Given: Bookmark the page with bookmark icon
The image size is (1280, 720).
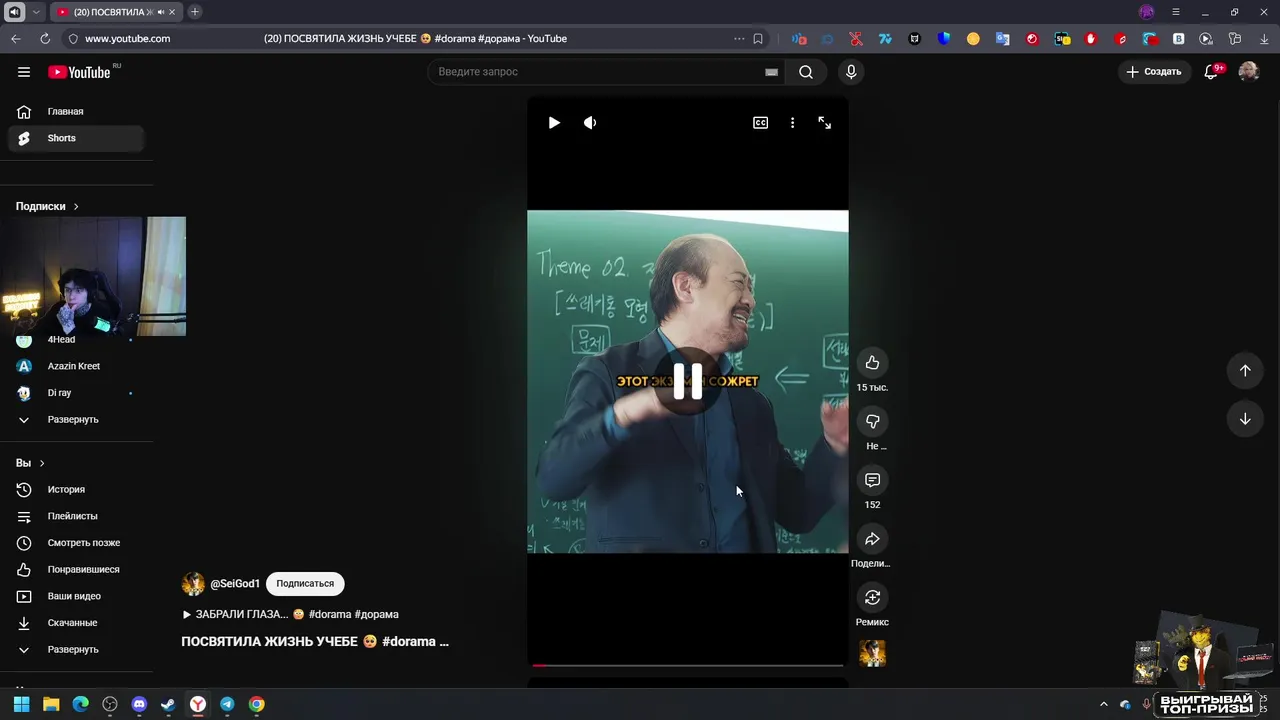Looking at the screenshot, I should point(758,39).
